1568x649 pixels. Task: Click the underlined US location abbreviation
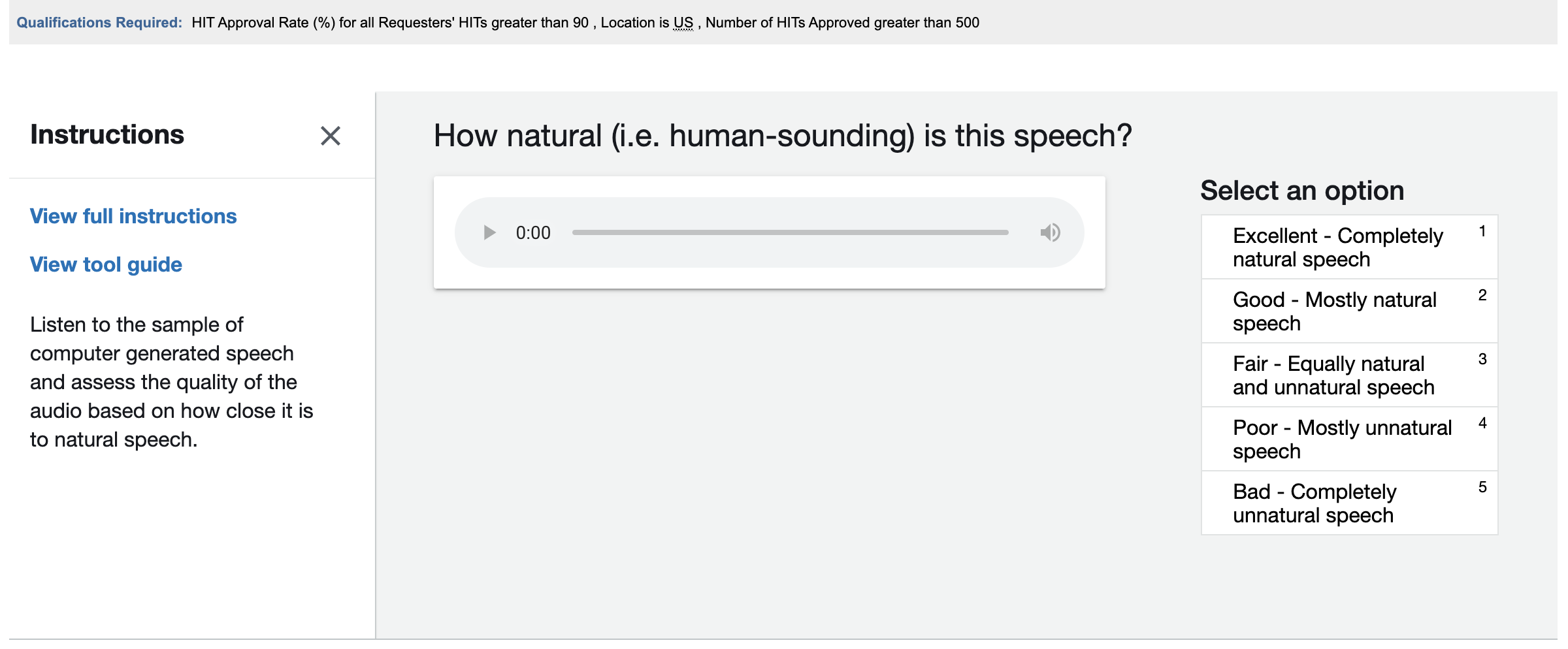pos(683,23)
